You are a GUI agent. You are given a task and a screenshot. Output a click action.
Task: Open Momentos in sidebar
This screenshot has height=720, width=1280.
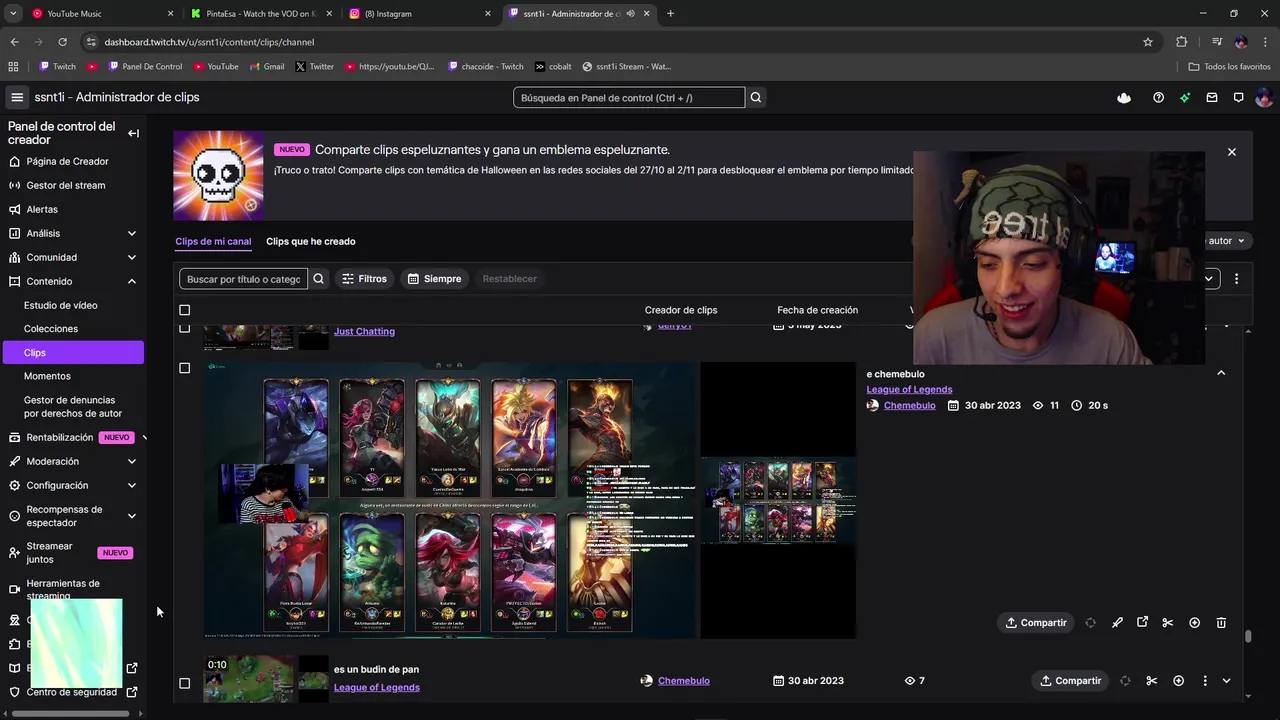(47, 376)
